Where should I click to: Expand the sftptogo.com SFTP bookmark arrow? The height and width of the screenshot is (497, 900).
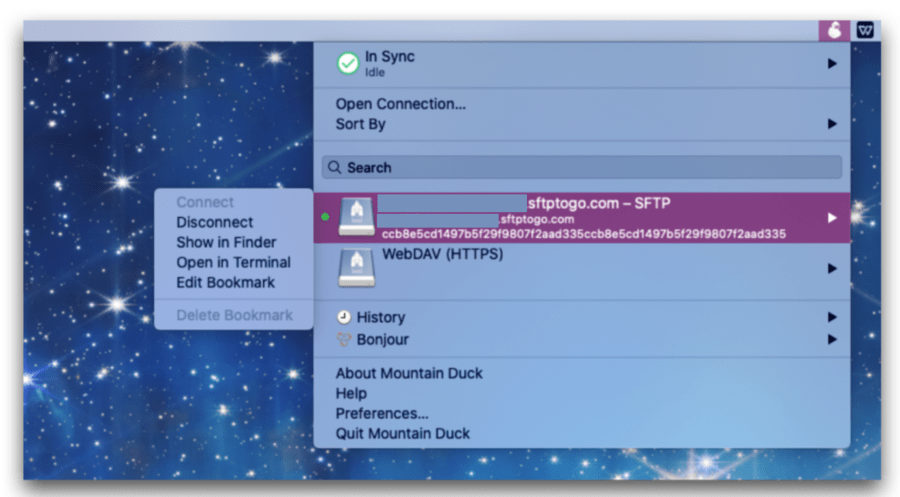click(832, 218)
